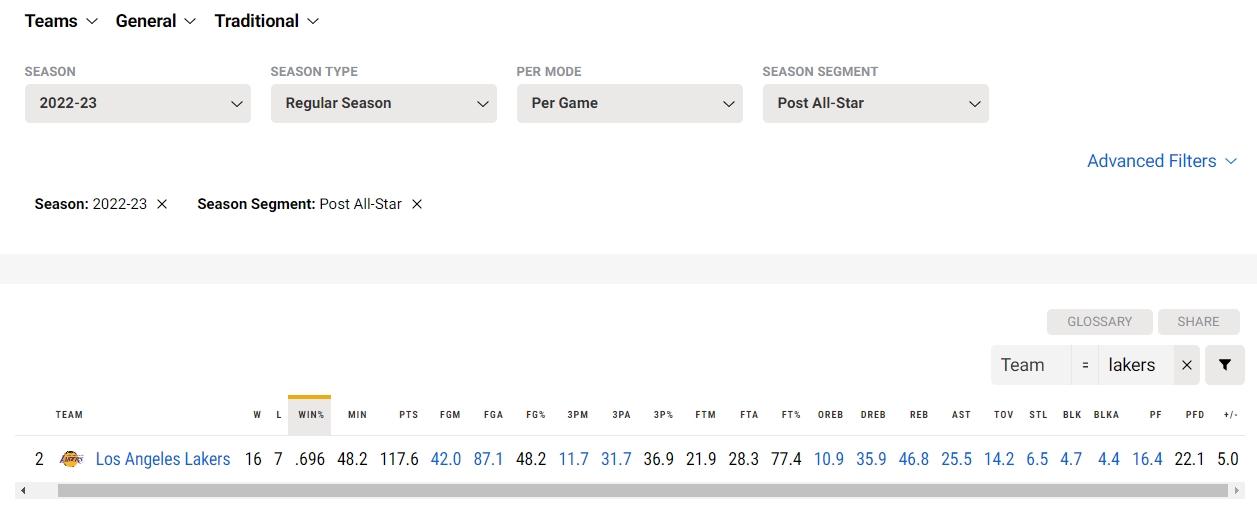The width and height of the screenshot is (1257, 507).
Task: Sort table by the PTS column header
Action: (x=408, y=415)
